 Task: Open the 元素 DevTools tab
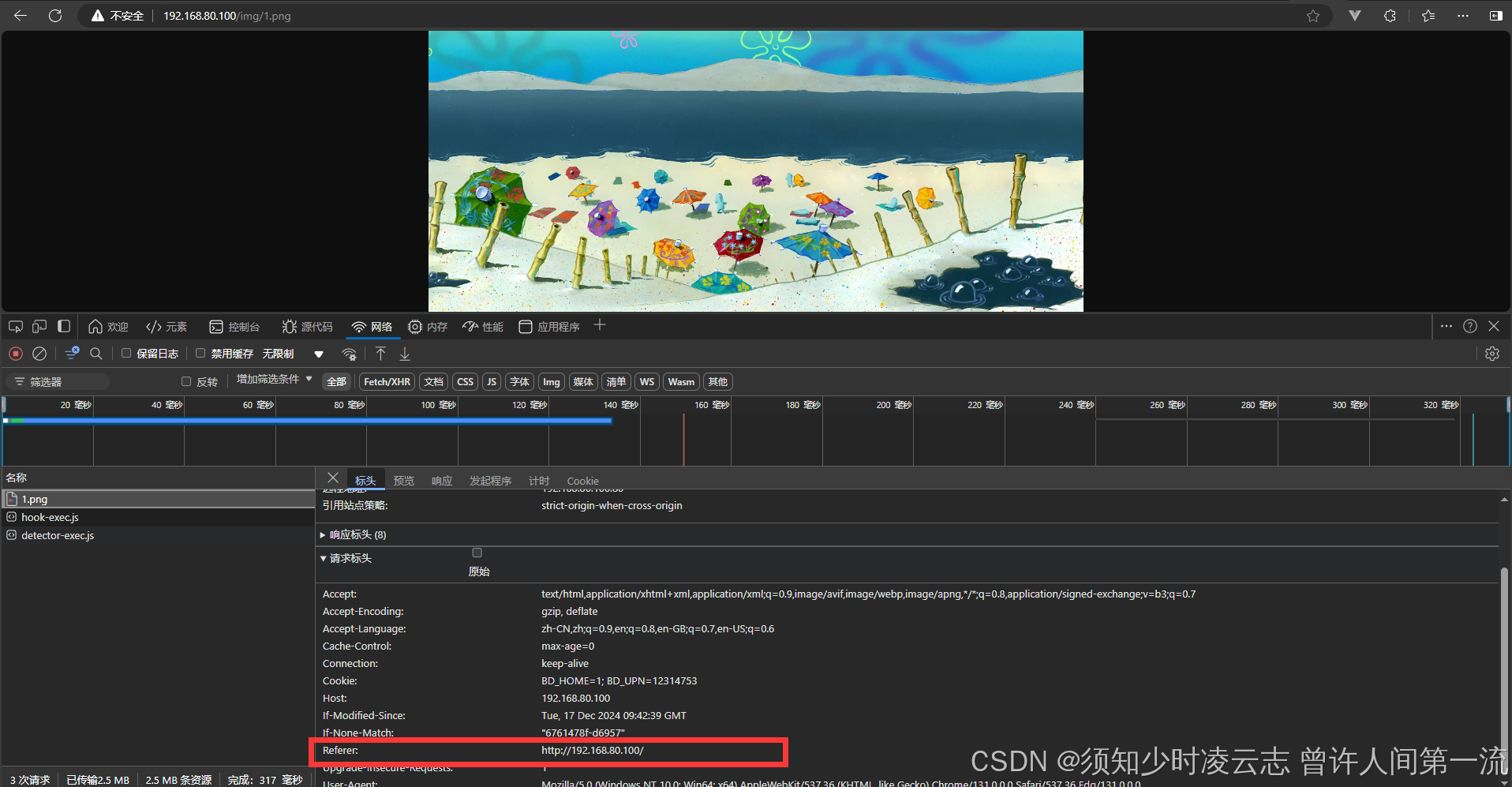pos(167,327)
